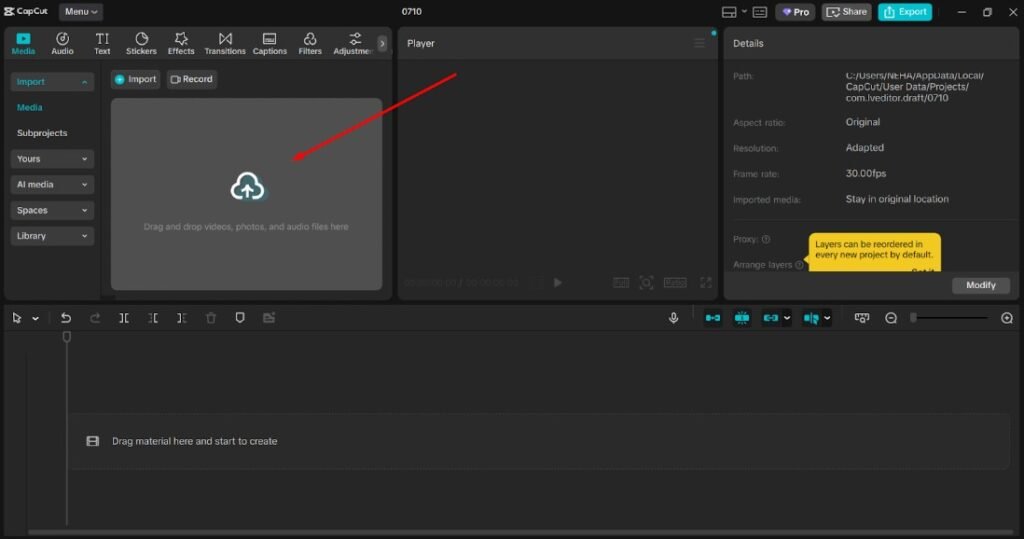The image size is (1024, 539).
Task: Switch to the Audio tab
Action: 62,43
